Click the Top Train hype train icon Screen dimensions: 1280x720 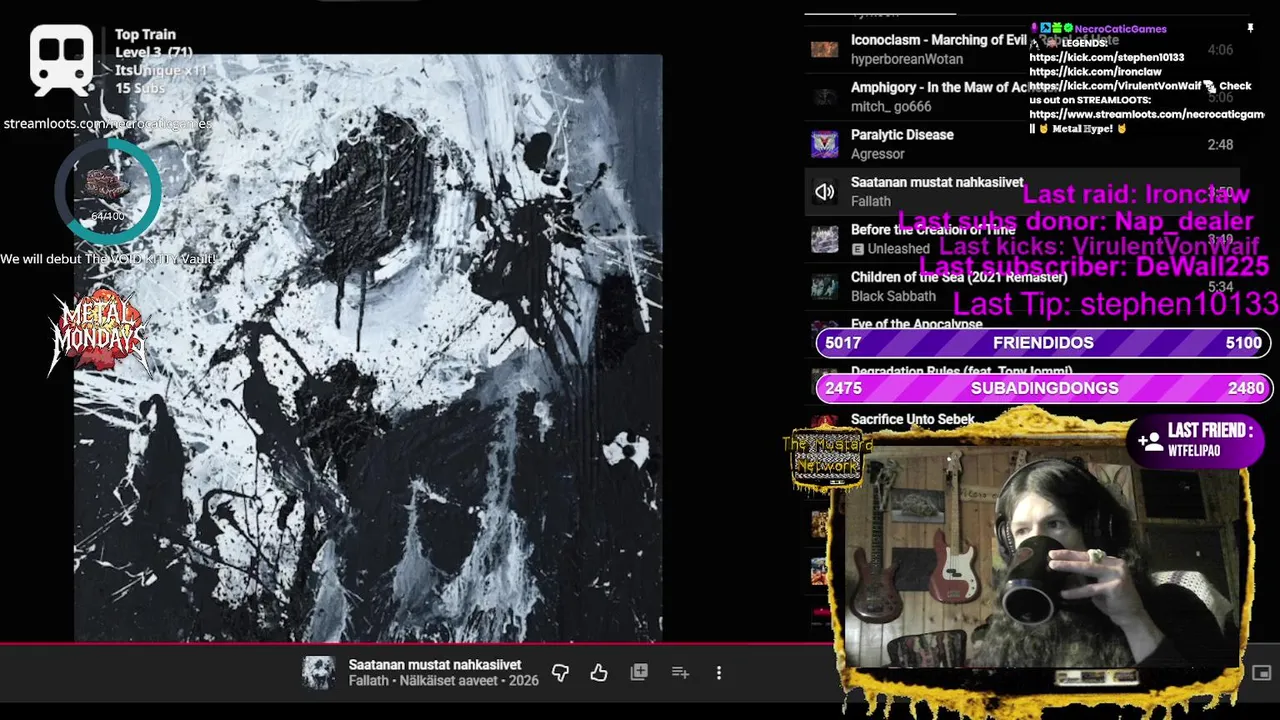pos(62,59)
